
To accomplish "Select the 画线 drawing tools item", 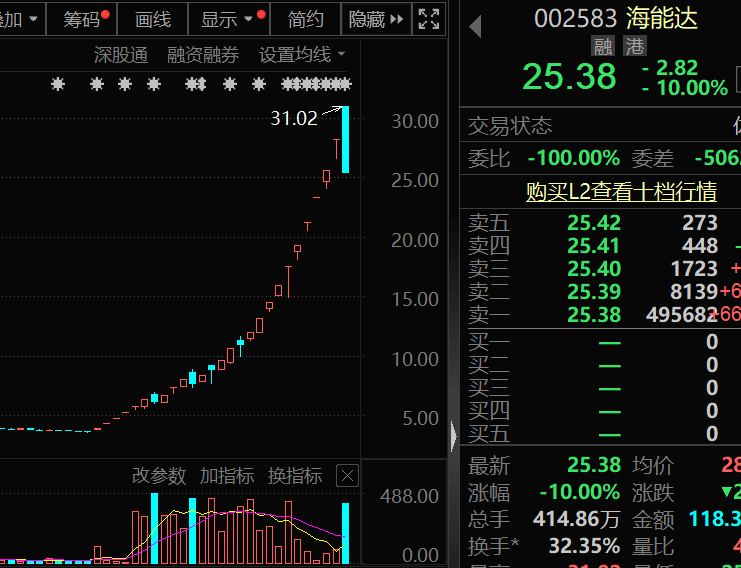I will pos(153,19).
